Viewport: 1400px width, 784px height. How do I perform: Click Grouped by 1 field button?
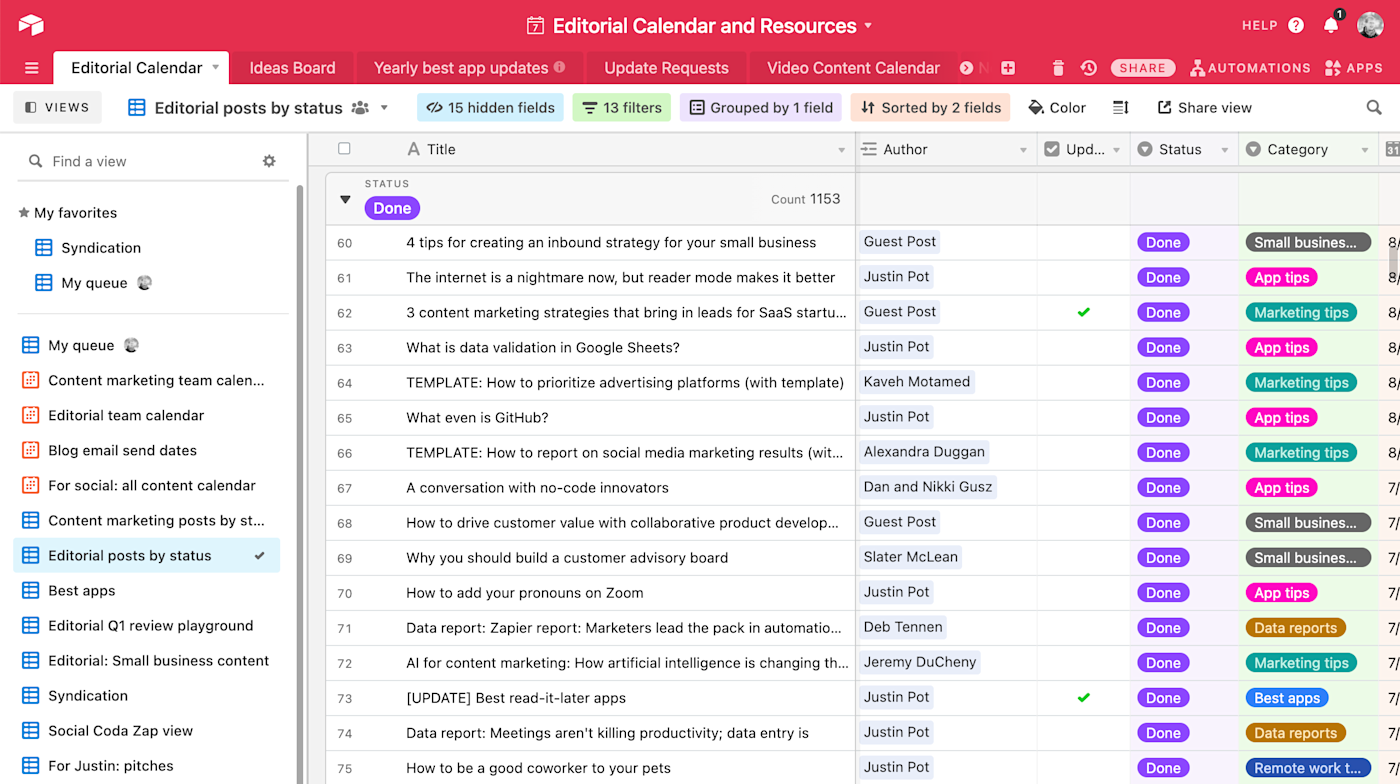(x=761, y=108)
